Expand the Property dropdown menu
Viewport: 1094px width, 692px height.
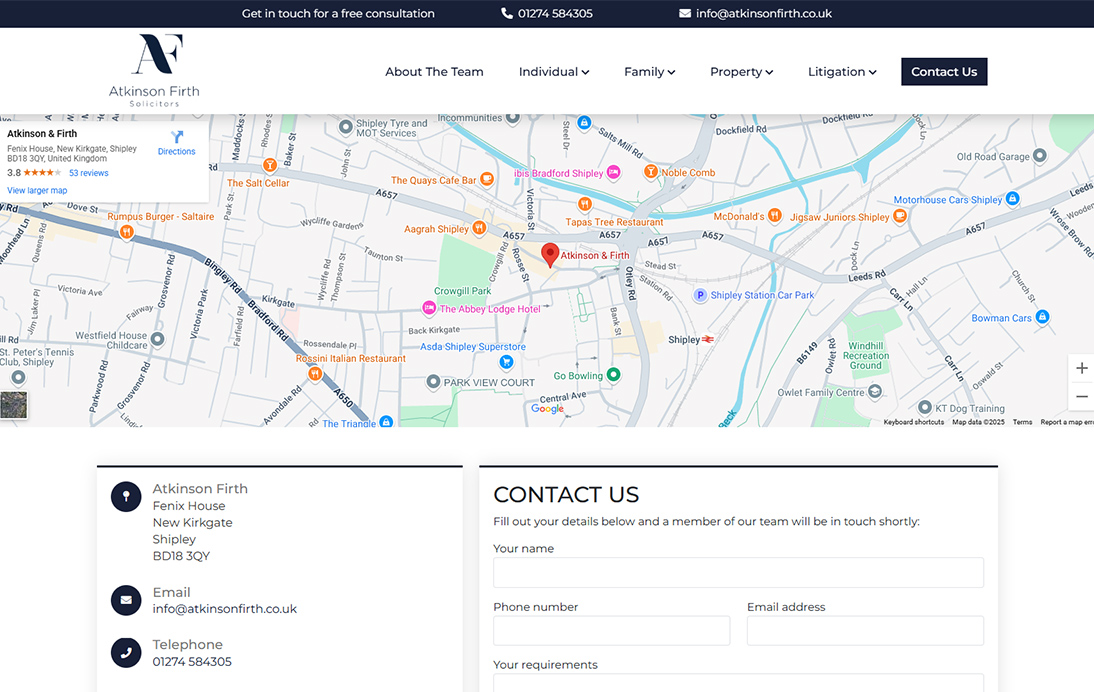(741, 72)
